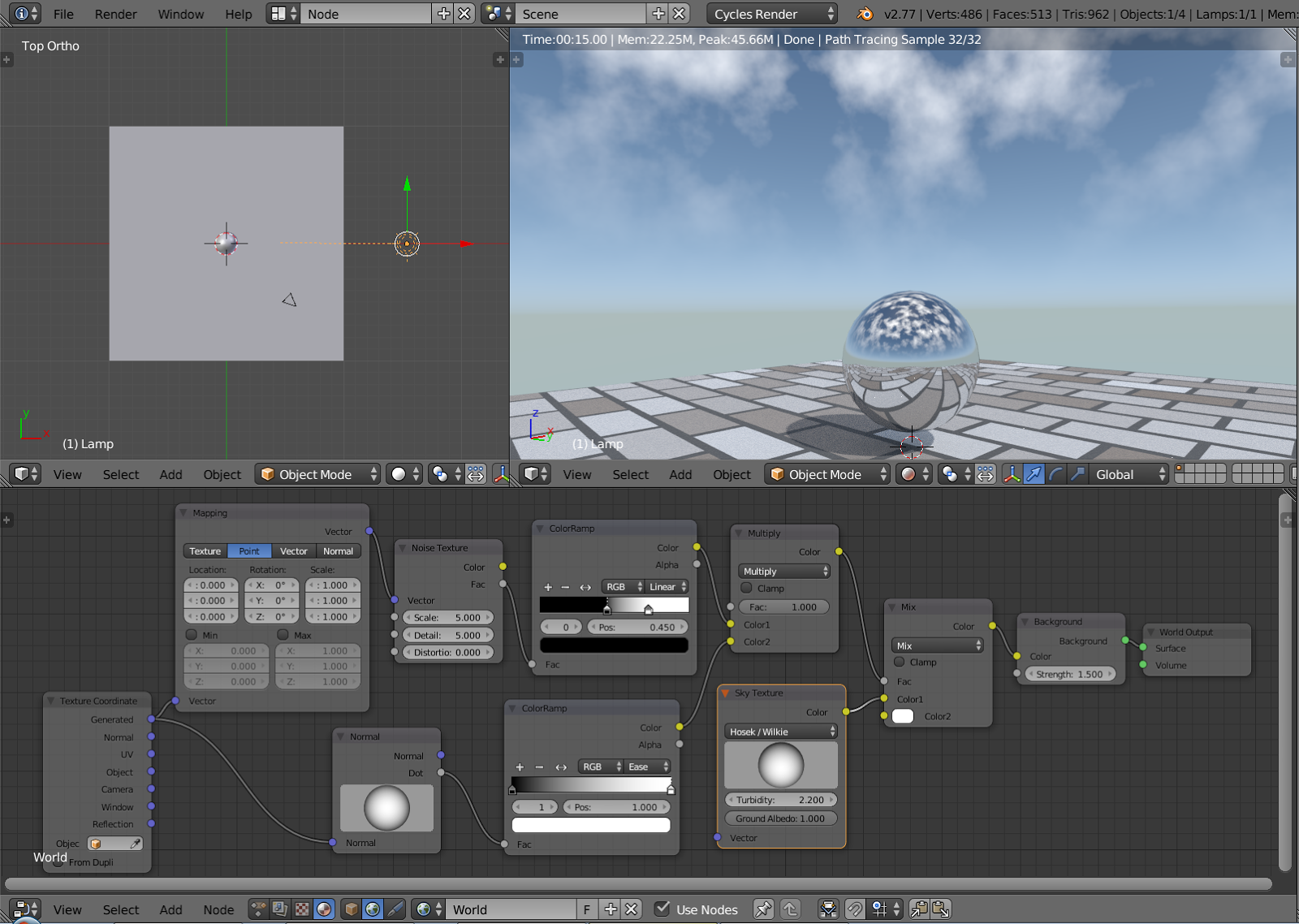
Task: Select the Rotate manipulator in 3D view header
Action: (1055, 474)
